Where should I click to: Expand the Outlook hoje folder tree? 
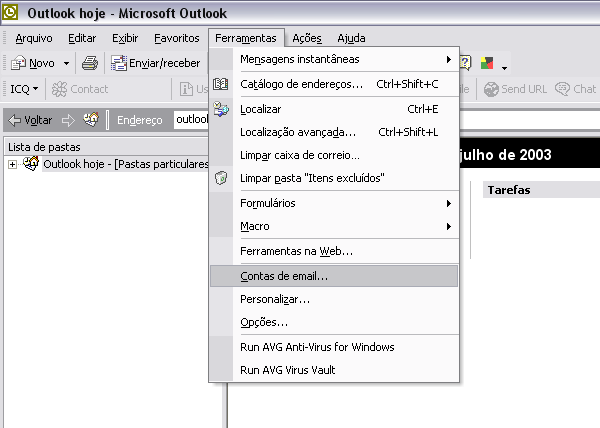(12, 164)
